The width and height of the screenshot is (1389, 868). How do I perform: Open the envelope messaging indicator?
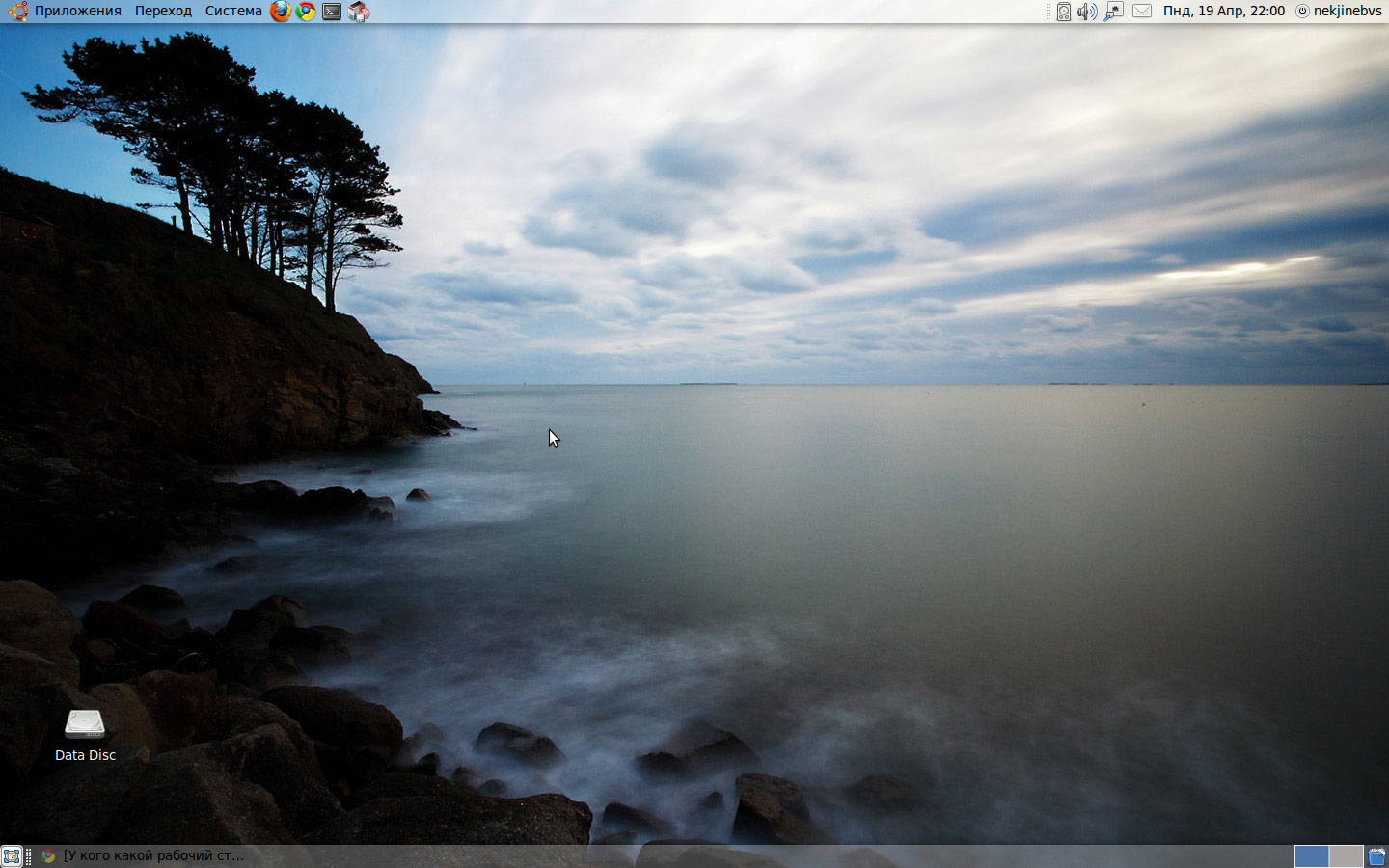pos(1142,12)
